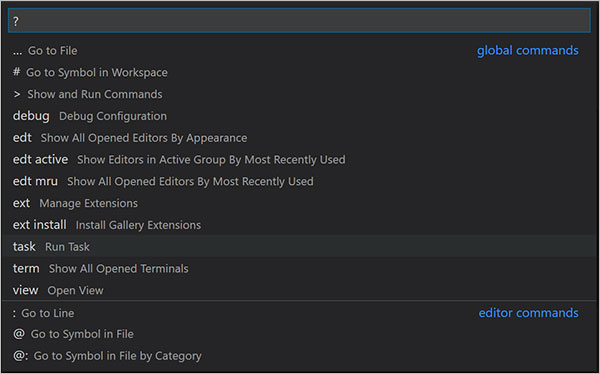Click the editor commands group label

[528, 313]
